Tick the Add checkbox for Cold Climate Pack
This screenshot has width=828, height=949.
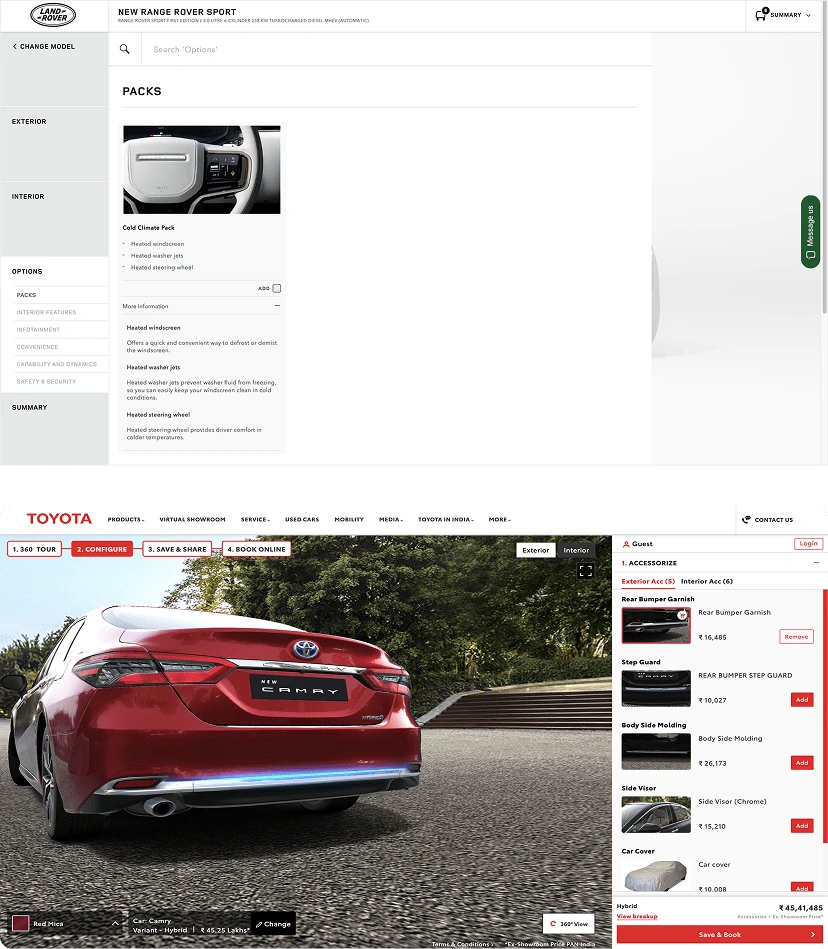(277, 288)
